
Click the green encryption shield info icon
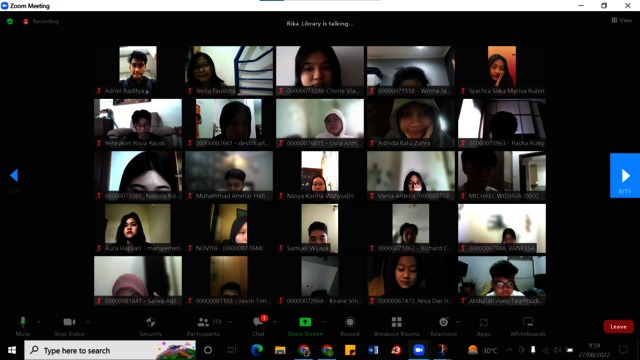[10, 21]
